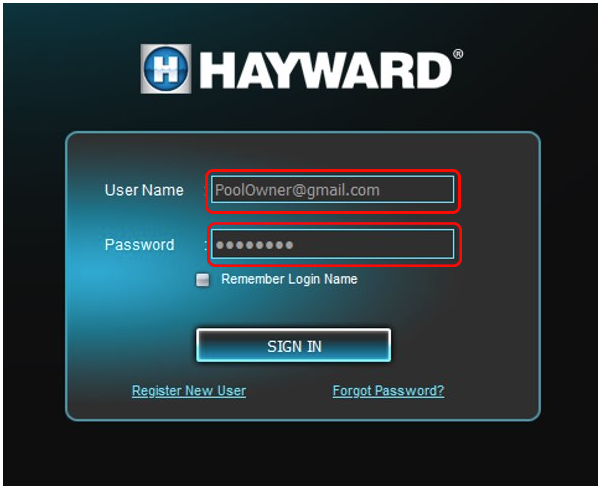Focus the User Name input field

click(333, 190)
